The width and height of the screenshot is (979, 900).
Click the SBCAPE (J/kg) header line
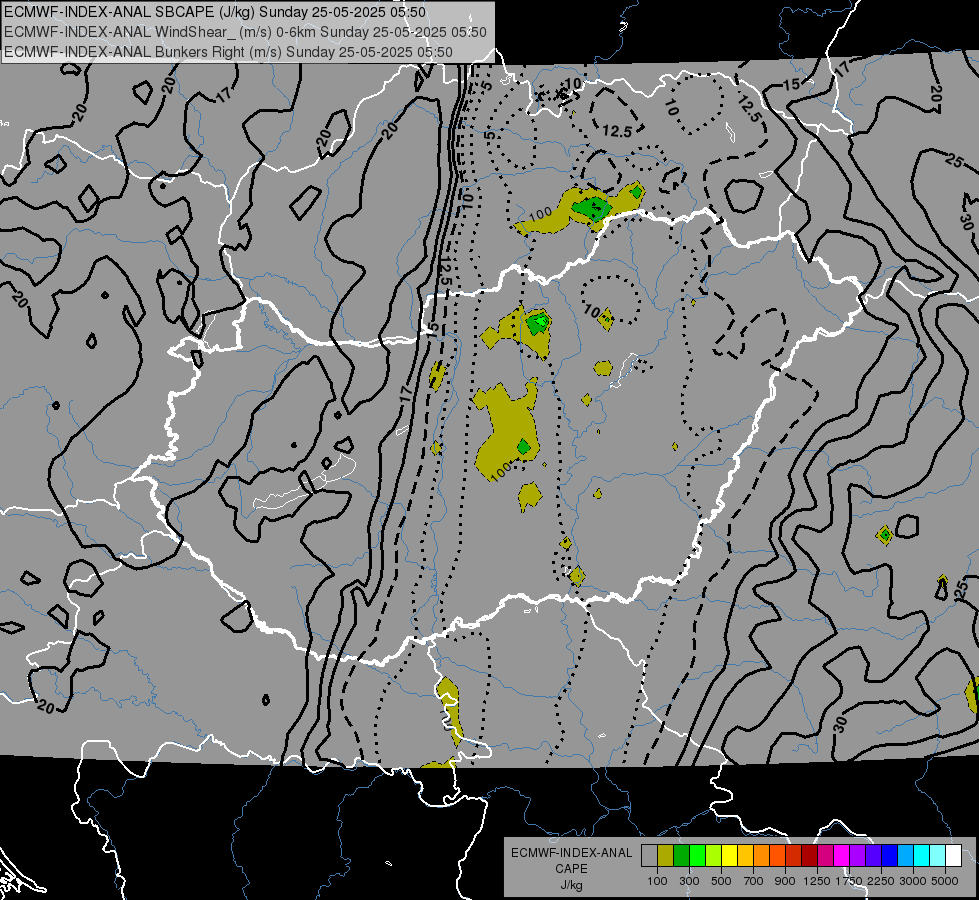pyautogui.click(x=215, y=12)
